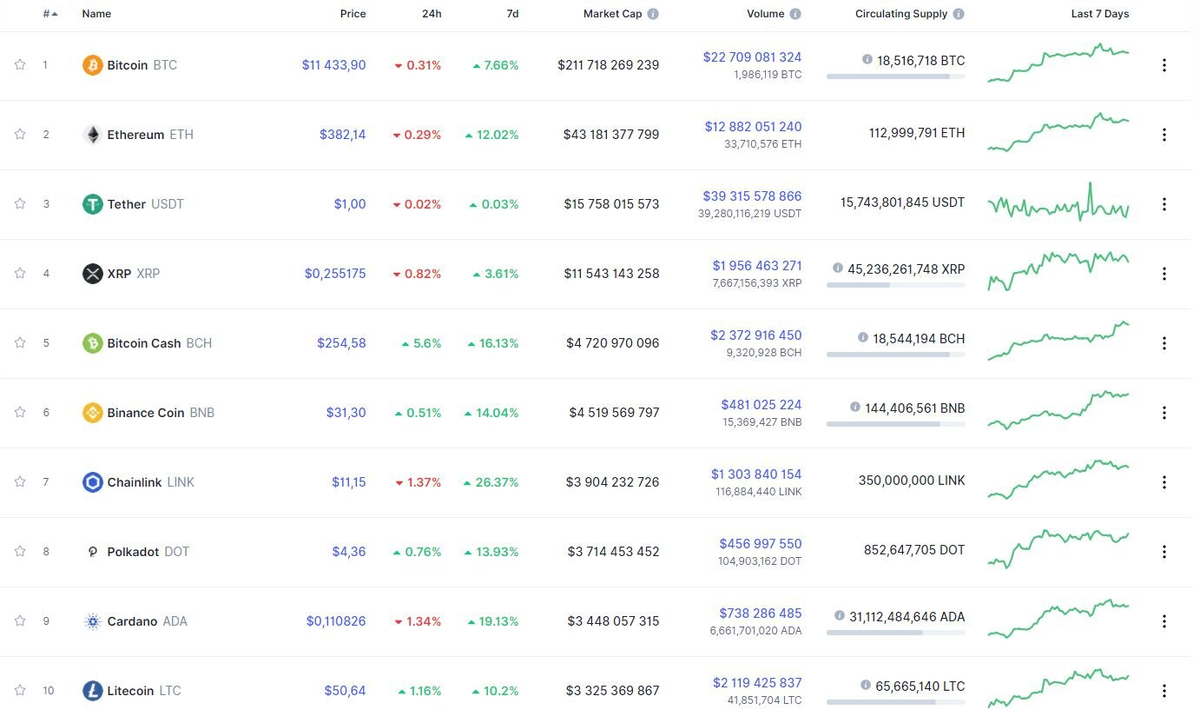This screenshot has width=1200, height=723.
Task: Open Bitcoin price link $11 433,90
Action: 334,65
